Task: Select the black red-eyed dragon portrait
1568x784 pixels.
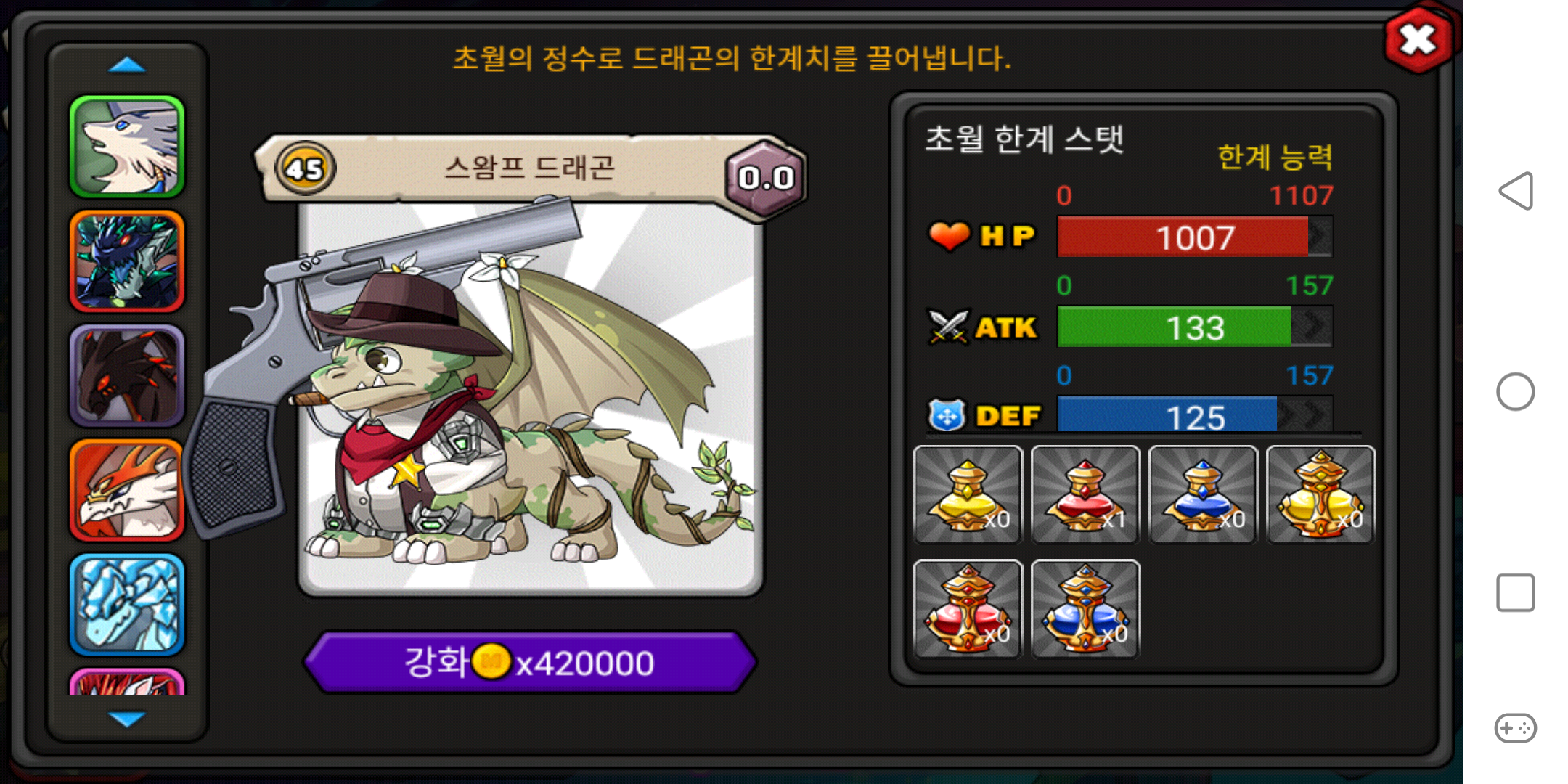Action: [127, 375]
